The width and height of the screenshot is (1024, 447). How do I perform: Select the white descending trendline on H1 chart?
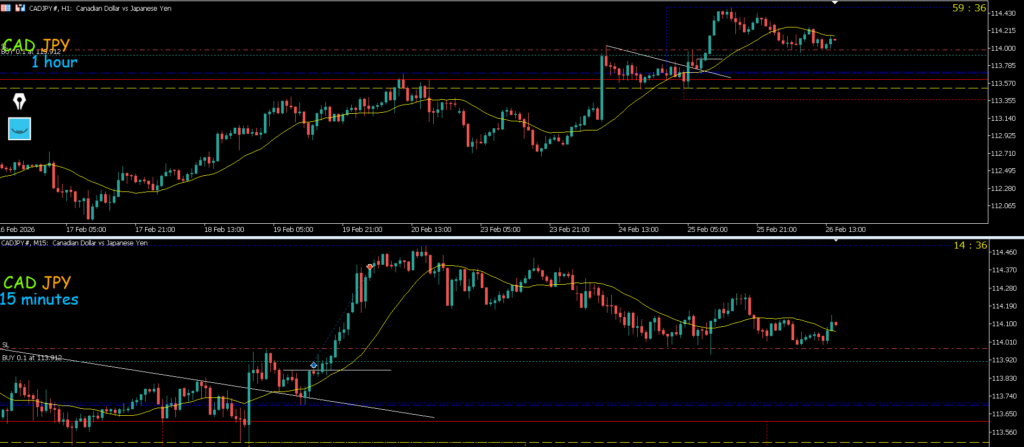tap(668, 61)
